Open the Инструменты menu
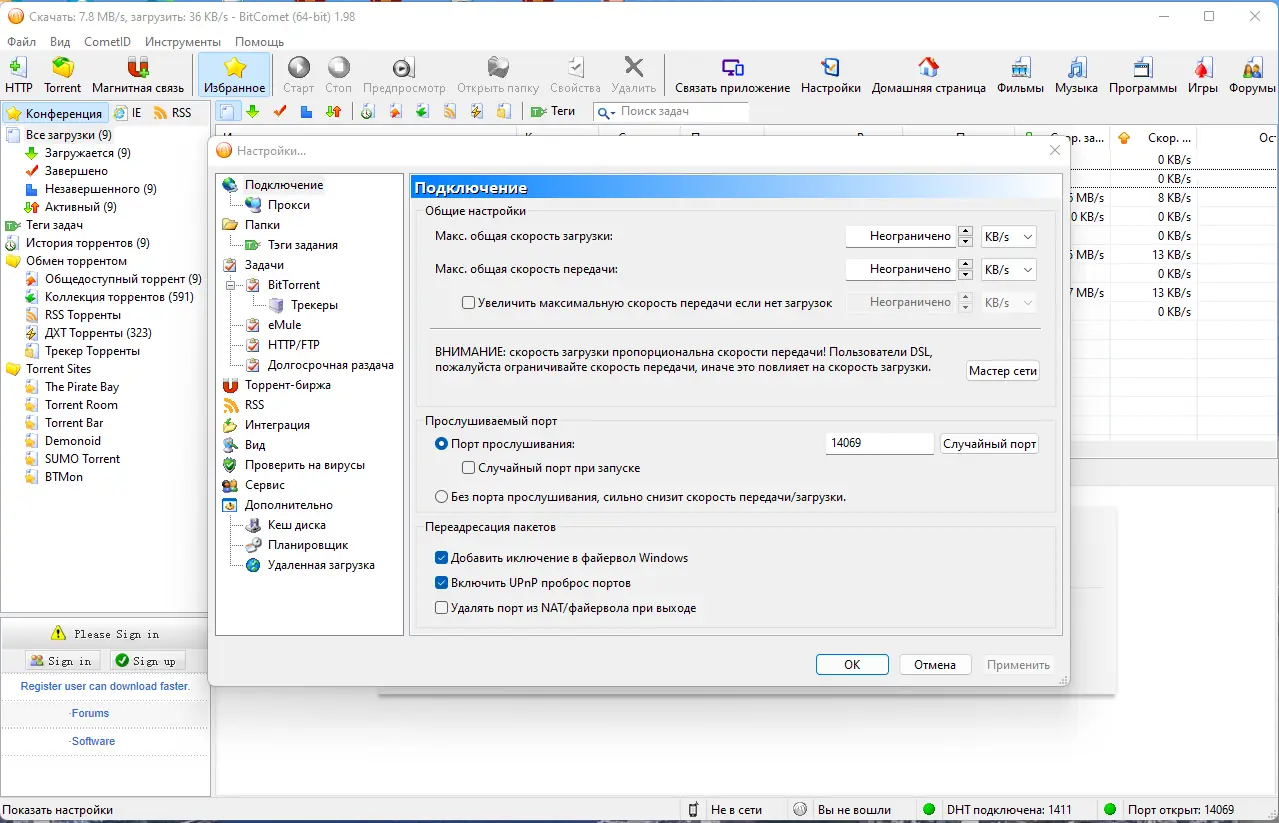Screen dimensions: 1279x823 pos(183,42)
